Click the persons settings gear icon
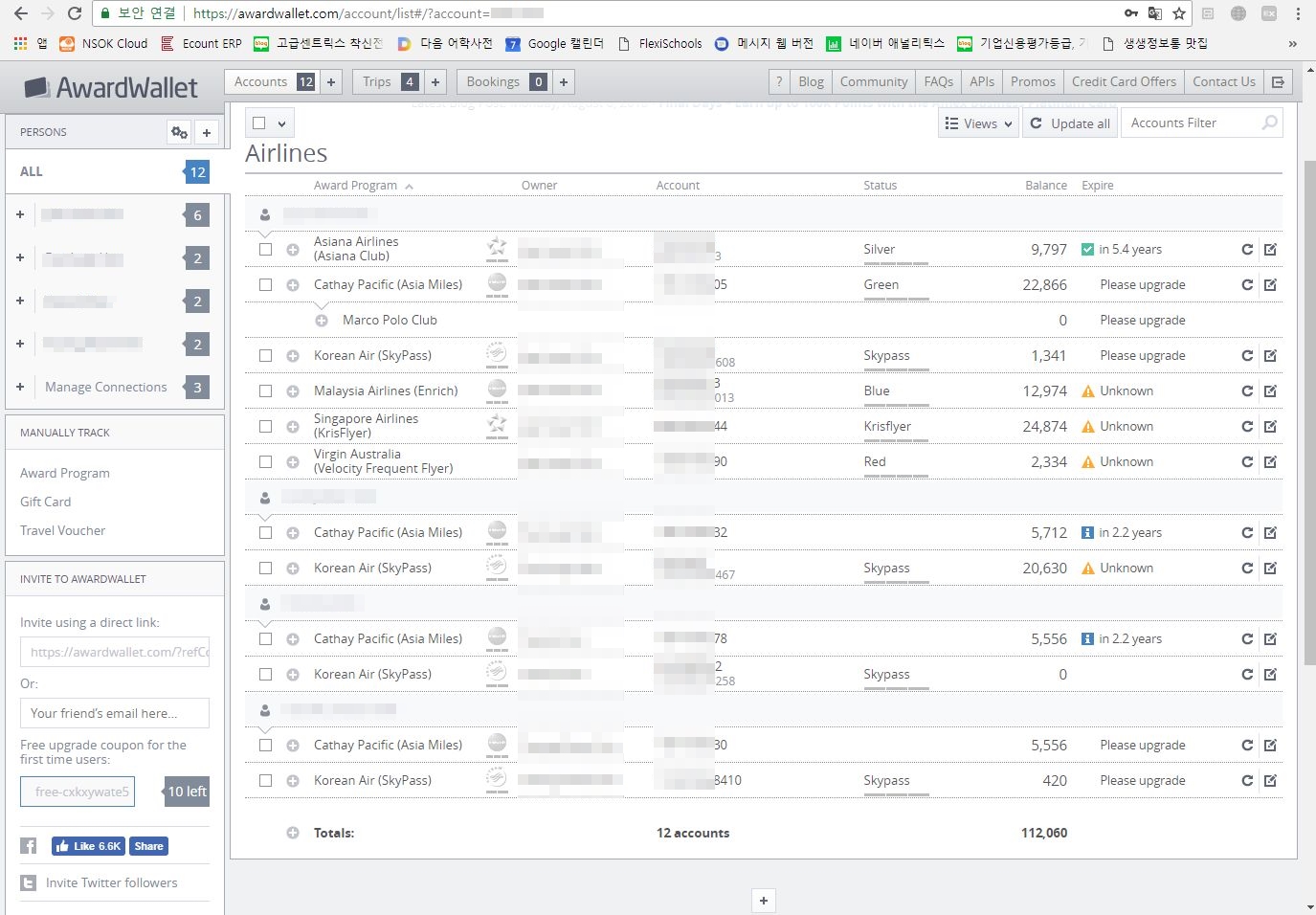The image size is (1316, 915). click(179, 132)
